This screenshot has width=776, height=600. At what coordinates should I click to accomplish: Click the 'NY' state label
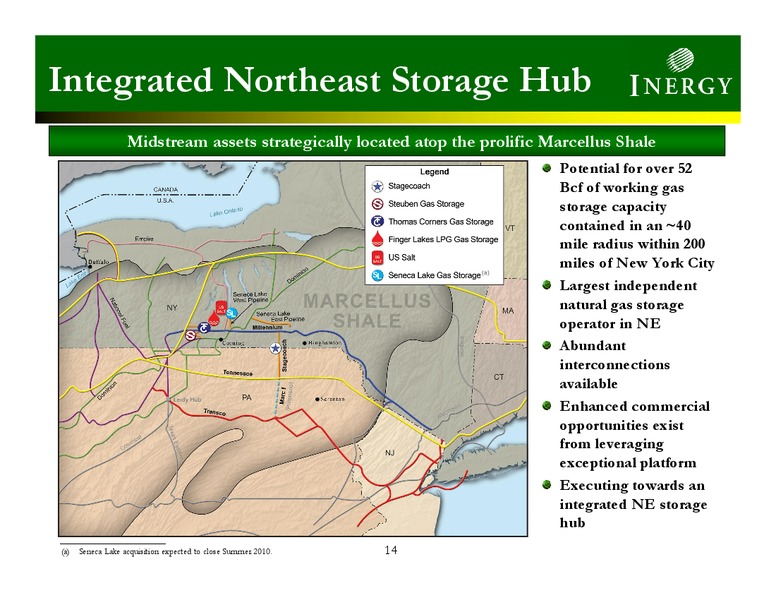[172, 308]
